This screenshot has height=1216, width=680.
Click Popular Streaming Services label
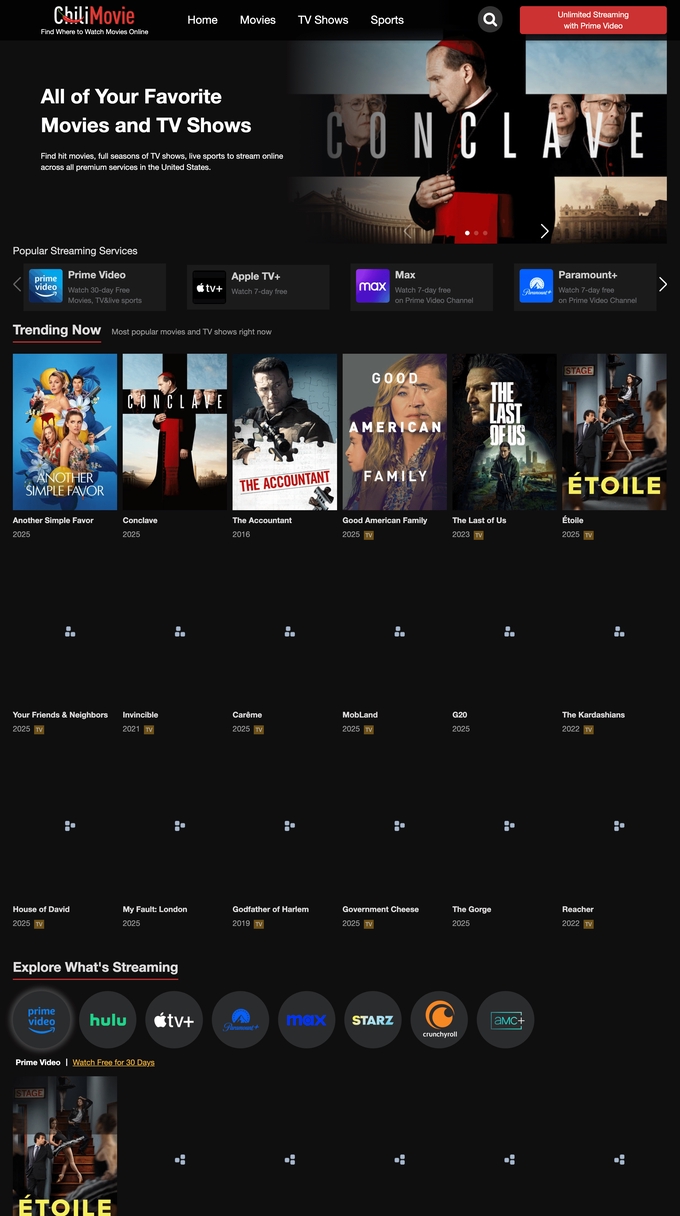(x=75, y=251)
